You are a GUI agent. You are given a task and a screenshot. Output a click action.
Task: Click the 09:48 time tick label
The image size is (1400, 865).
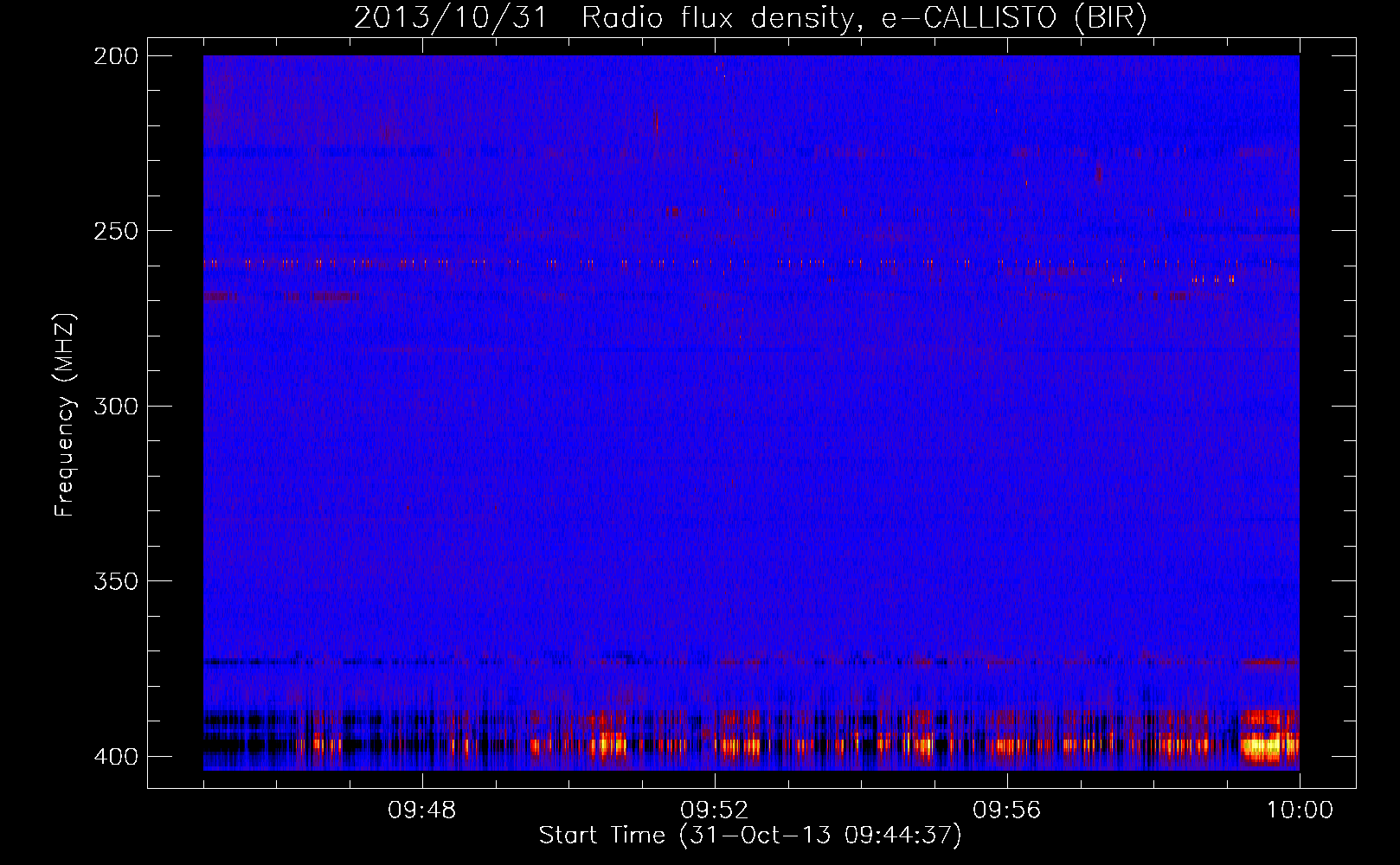(422, 810)
